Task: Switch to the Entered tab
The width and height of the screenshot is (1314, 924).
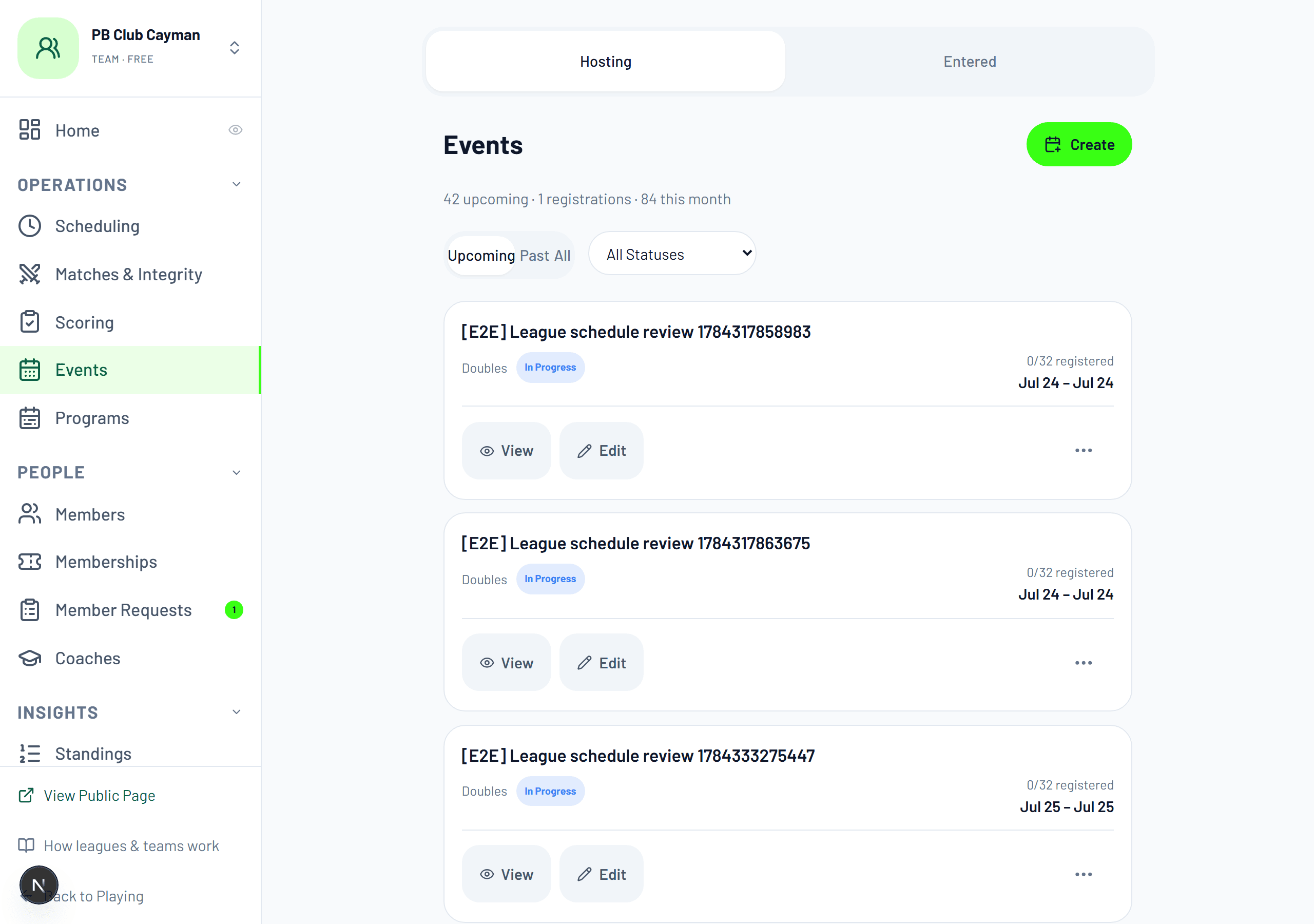Action: 970,61
